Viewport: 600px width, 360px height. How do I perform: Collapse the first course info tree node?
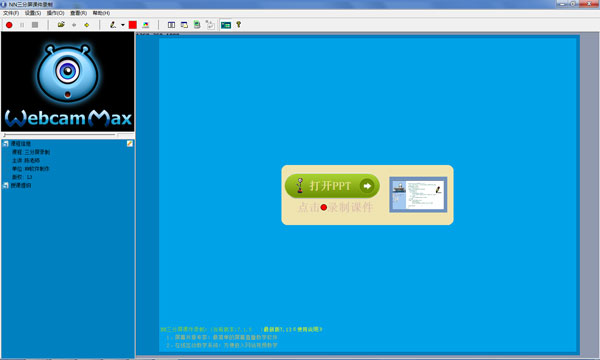6,144
